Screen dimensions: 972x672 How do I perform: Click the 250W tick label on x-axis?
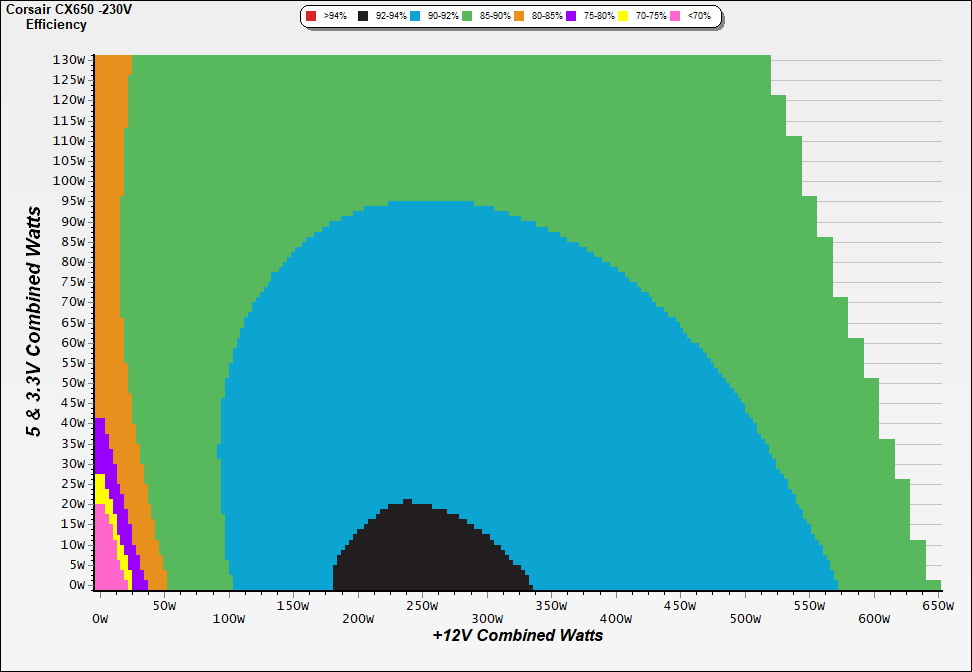point(420,605)
